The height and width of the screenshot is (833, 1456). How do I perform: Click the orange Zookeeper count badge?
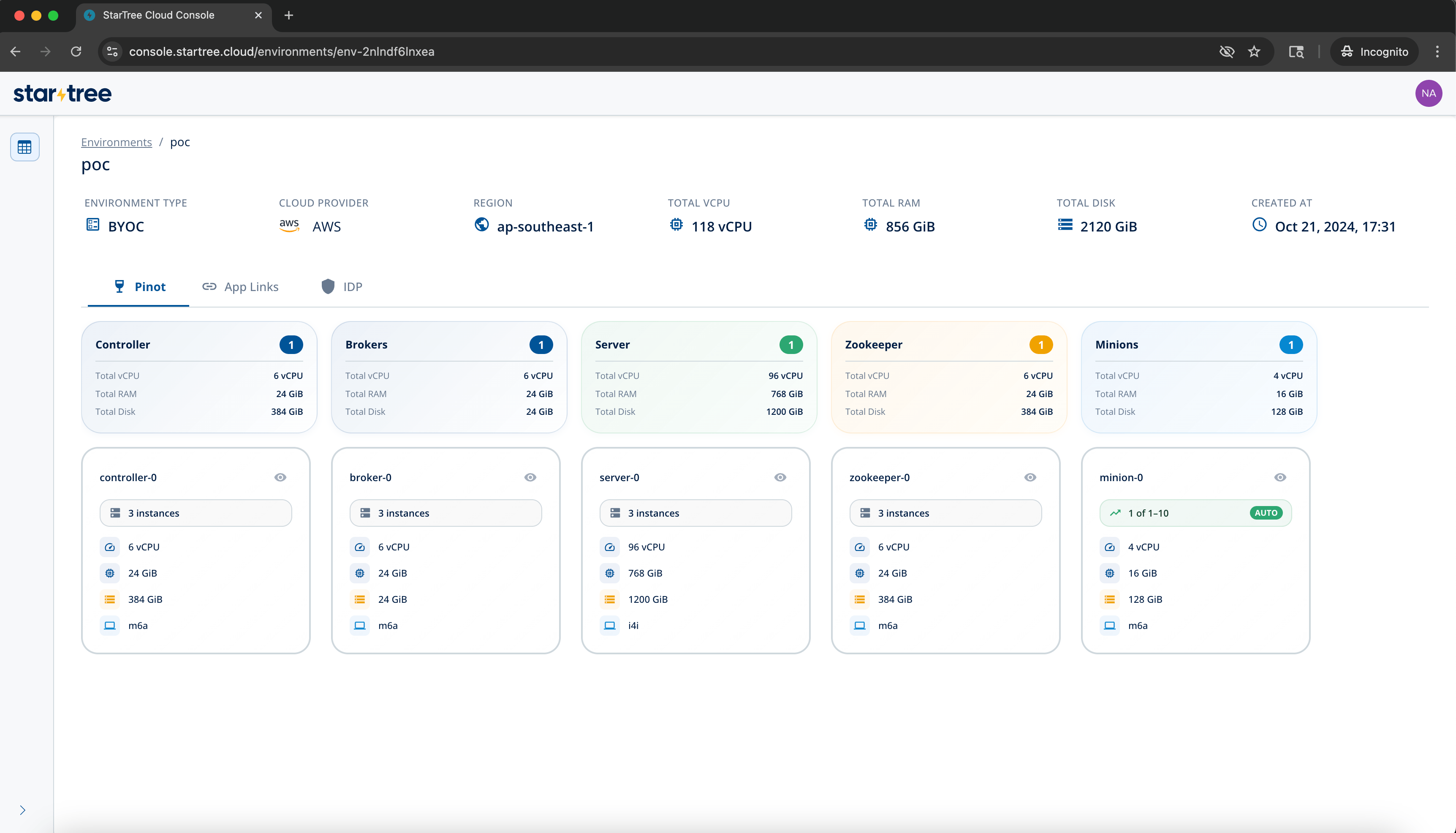tap(1041, 344)
